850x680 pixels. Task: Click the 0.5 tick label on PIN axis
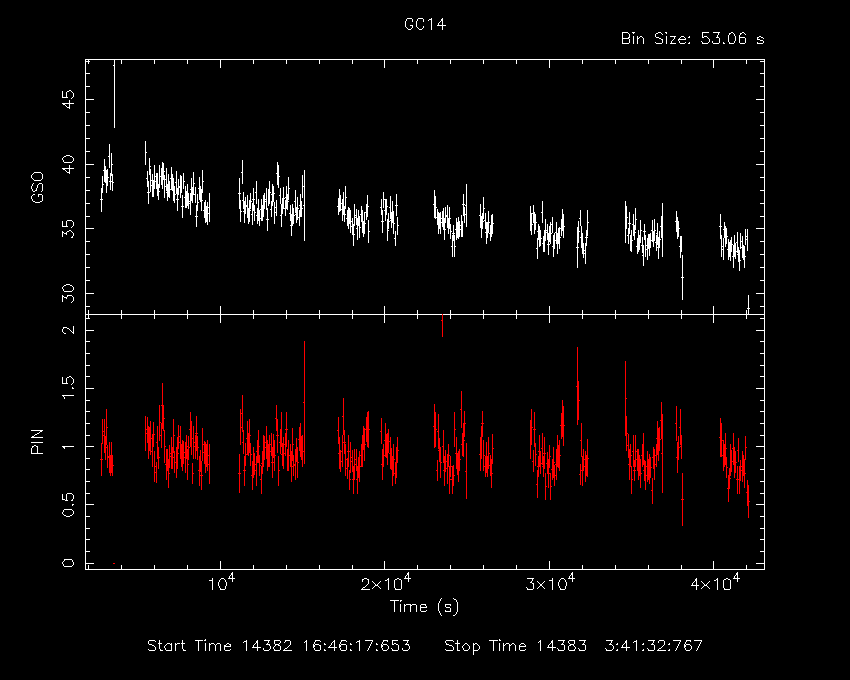point(69,504)
